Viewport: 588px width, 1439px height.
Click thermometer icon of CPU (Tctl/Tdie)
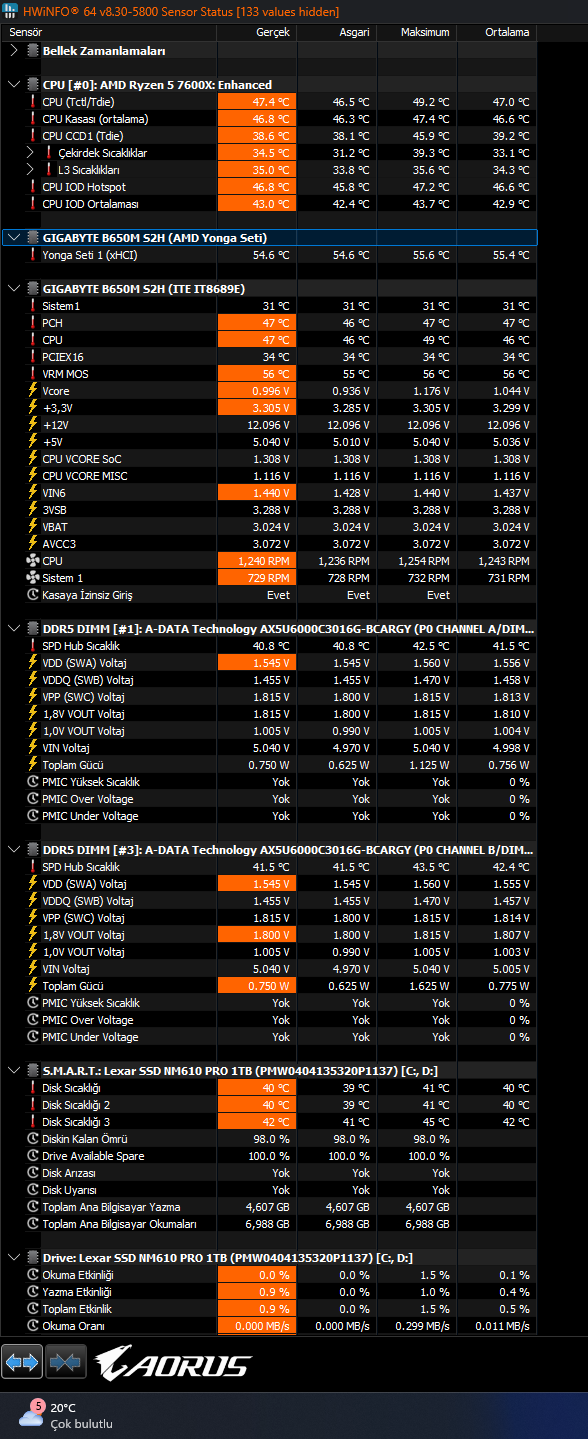[31, 102]
